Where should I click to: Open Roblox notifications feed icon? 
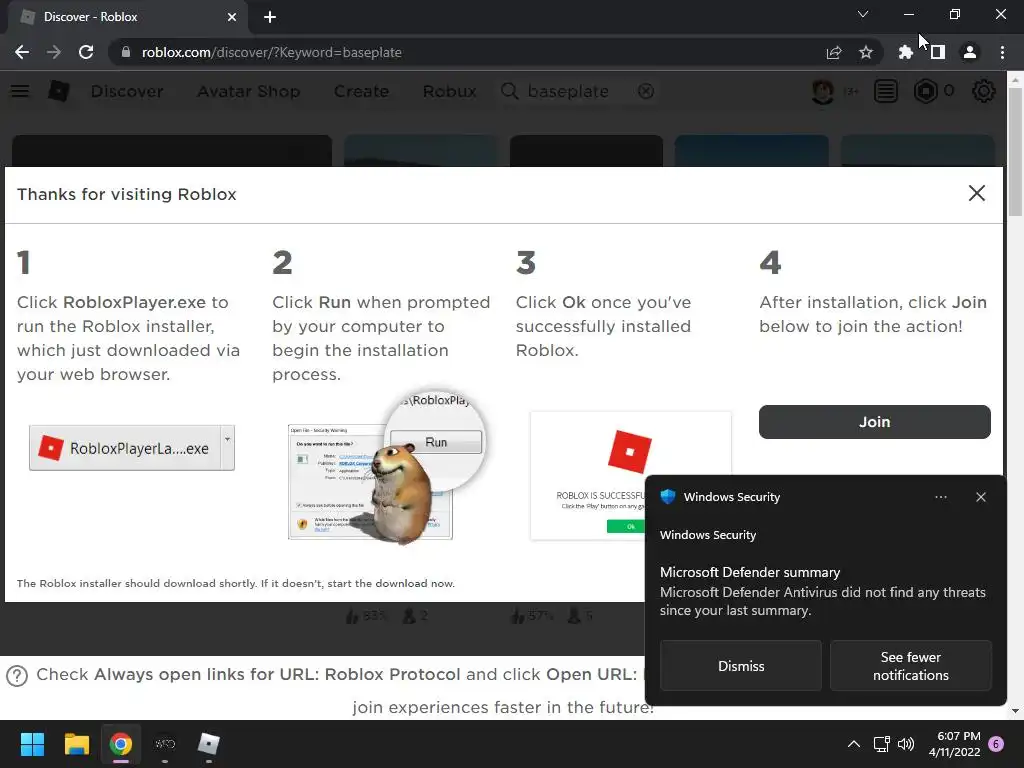pyautogui.click(x=886, y=91)
